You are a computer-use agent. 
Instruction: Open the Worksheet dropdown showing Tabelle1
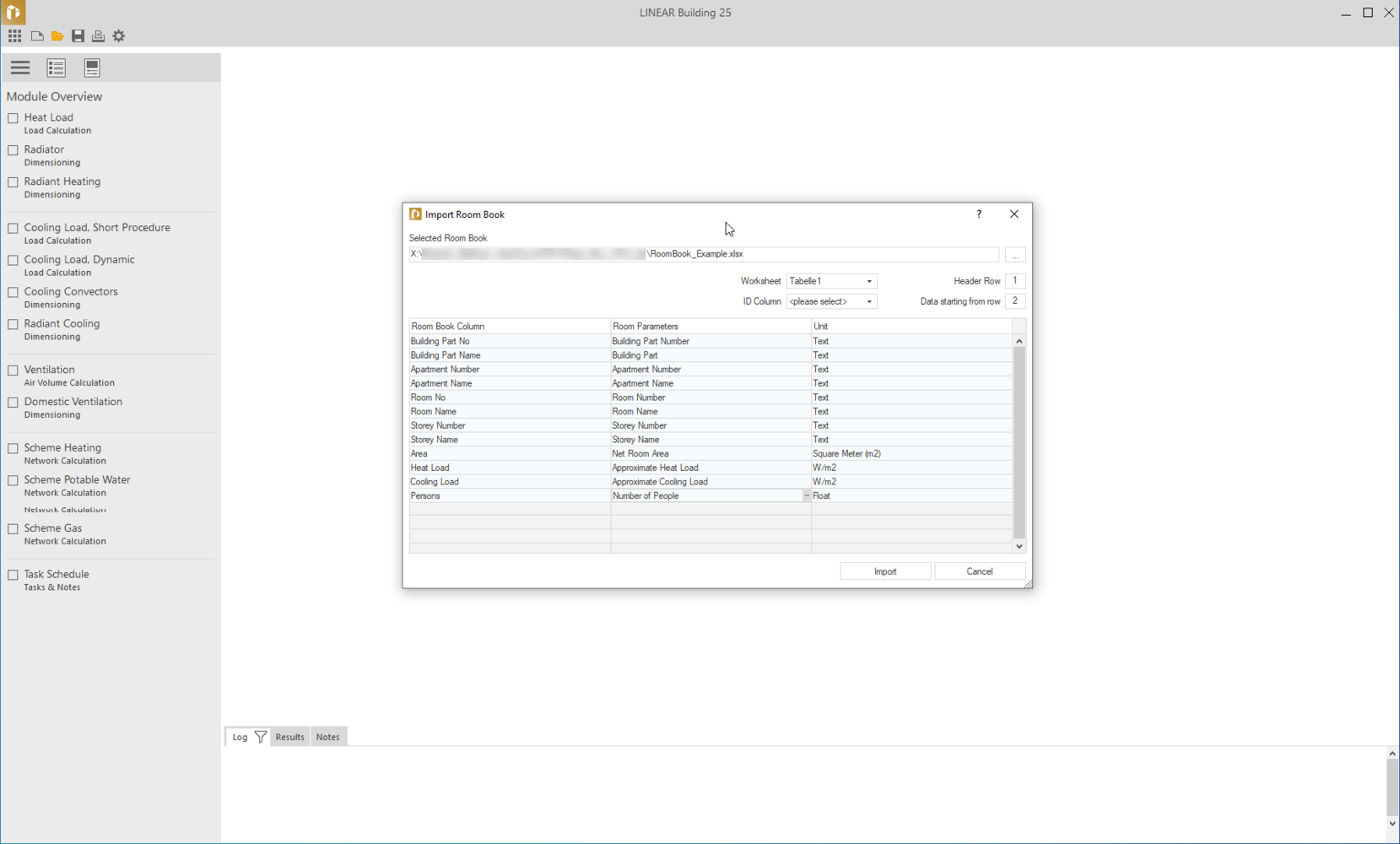tap(831, 281)
